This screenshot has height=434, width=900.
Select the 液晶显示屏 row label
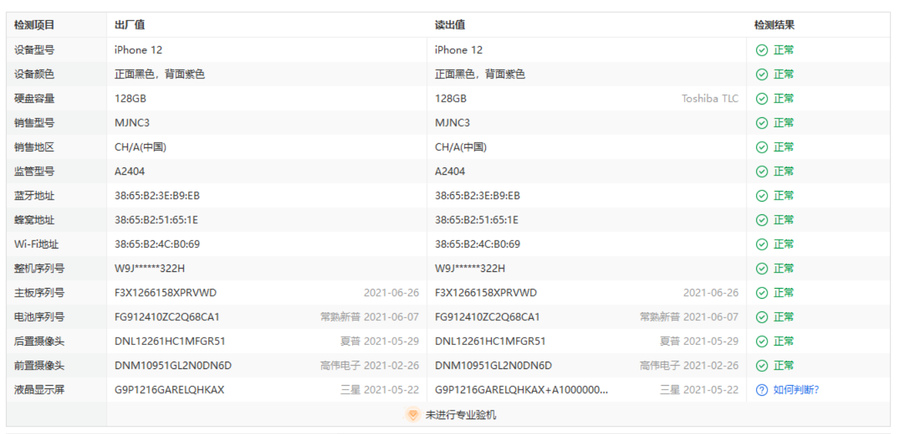40,390
